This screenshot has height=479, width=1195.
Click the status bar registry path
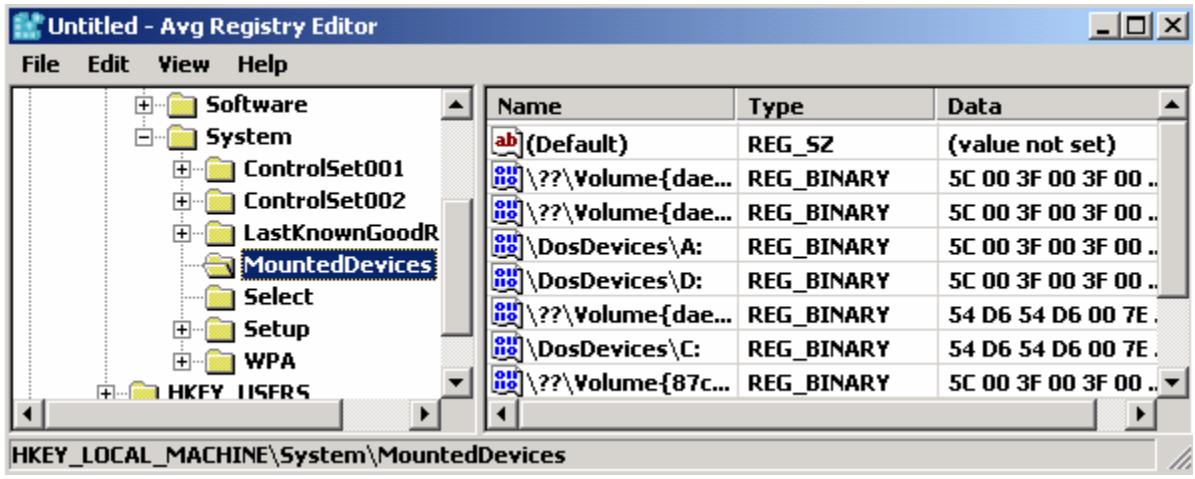click(289, 455)
